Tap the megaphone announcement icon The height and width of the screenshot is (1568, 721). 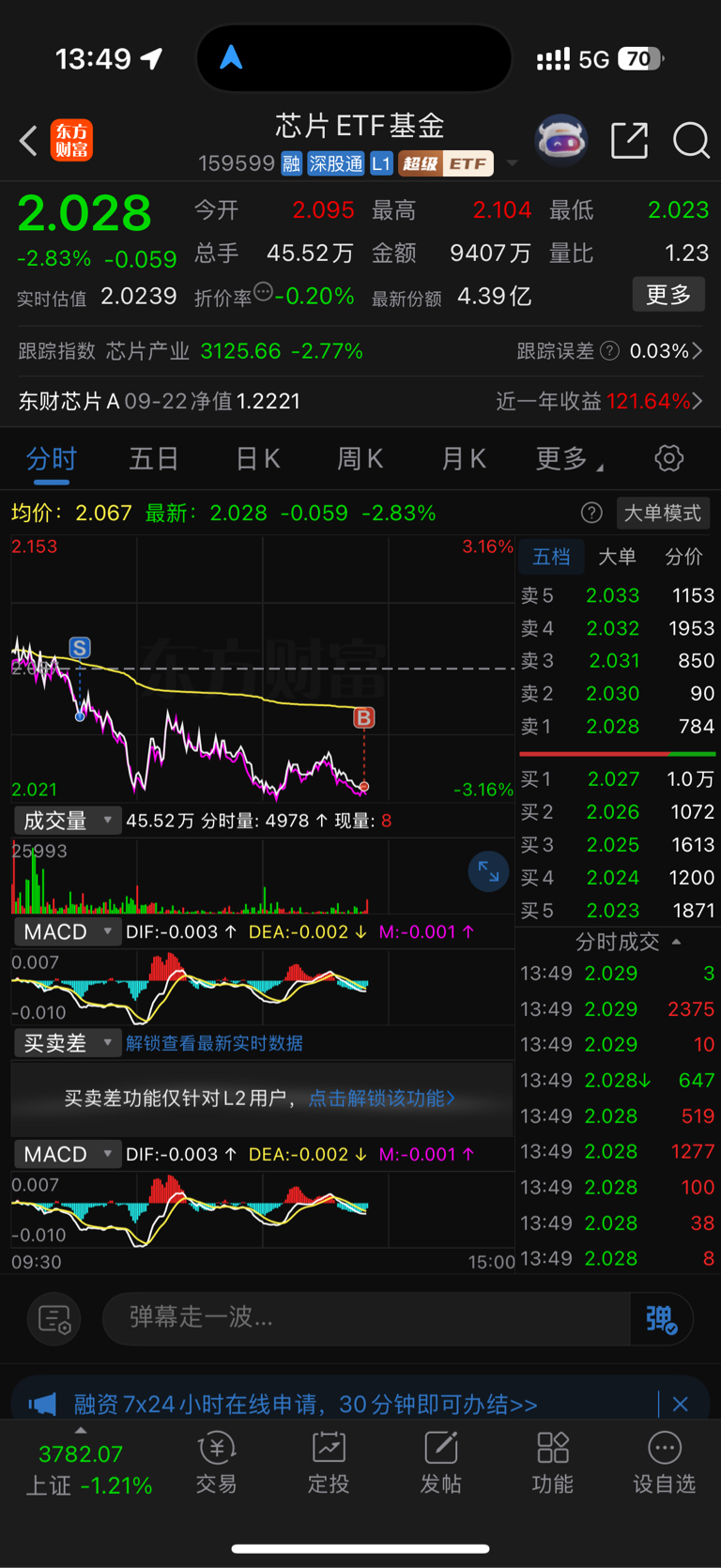point(42,1405)
